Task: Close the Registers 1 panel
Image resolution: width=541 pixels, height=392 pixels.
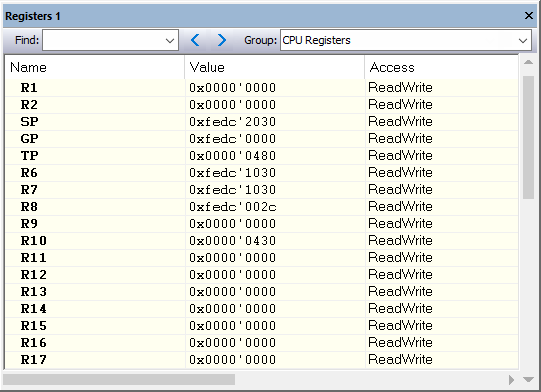Action: (x=529, y=16)
